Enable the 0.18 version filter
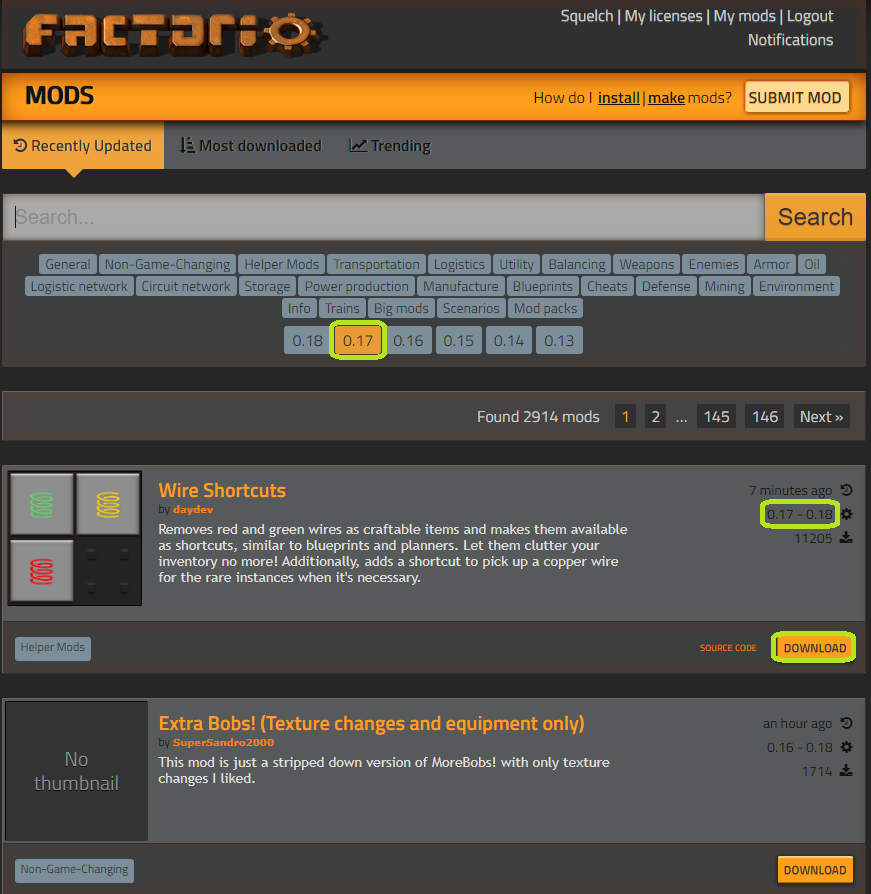This screenshot has width=871, height=894. (307, 341)
